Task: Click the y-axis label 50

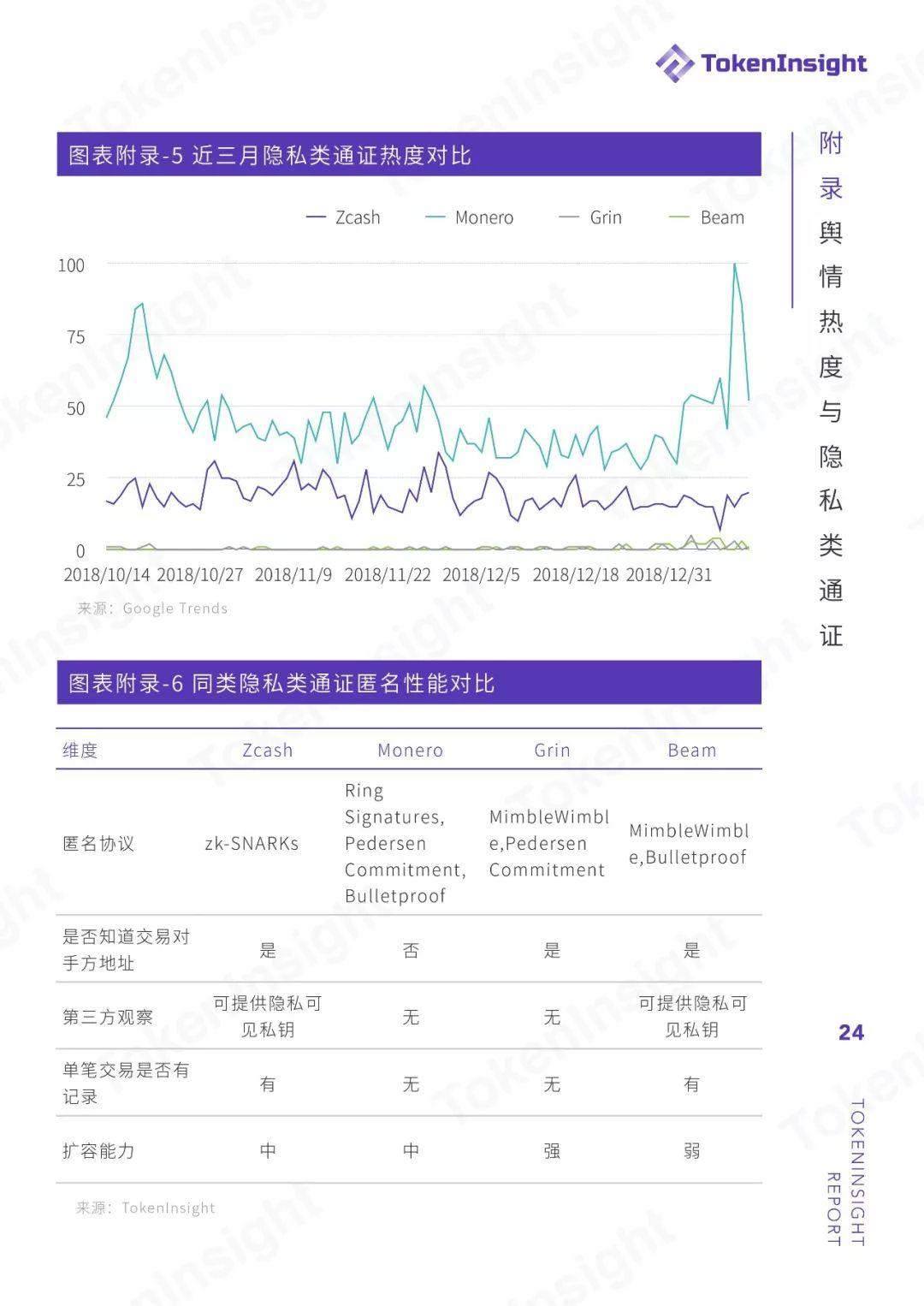Action: (x=75, y=408)
